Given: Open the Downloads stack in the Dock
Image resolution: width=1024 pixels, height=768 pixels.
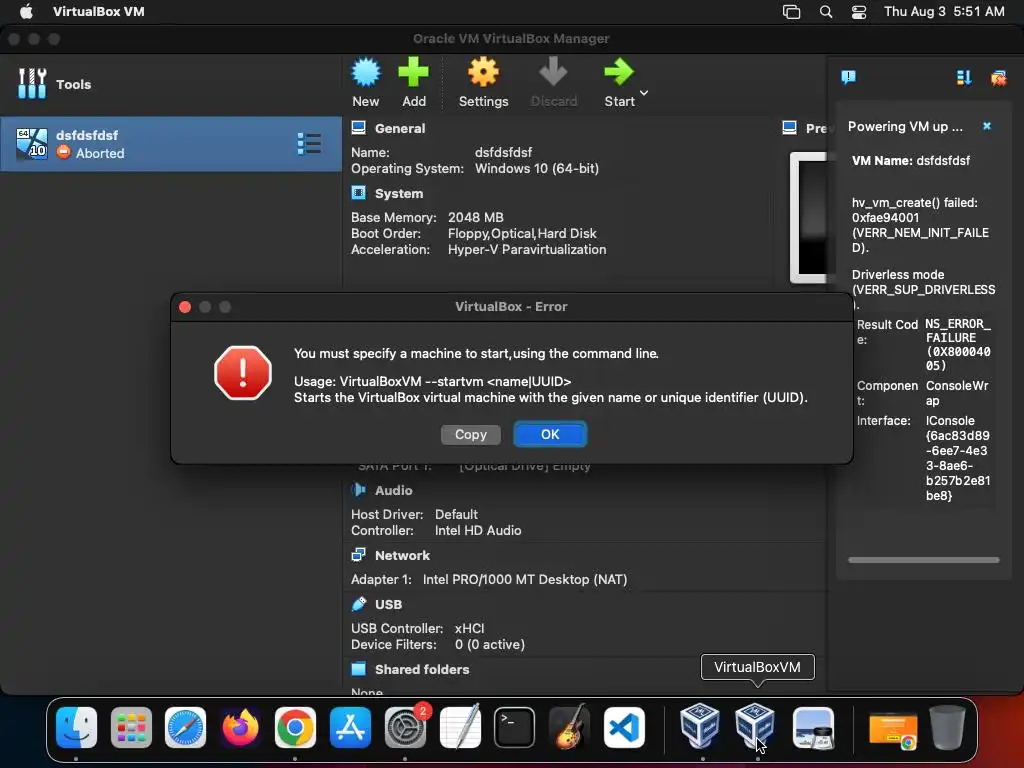Looking at the screenshot, I should click(x=893, y=728).
